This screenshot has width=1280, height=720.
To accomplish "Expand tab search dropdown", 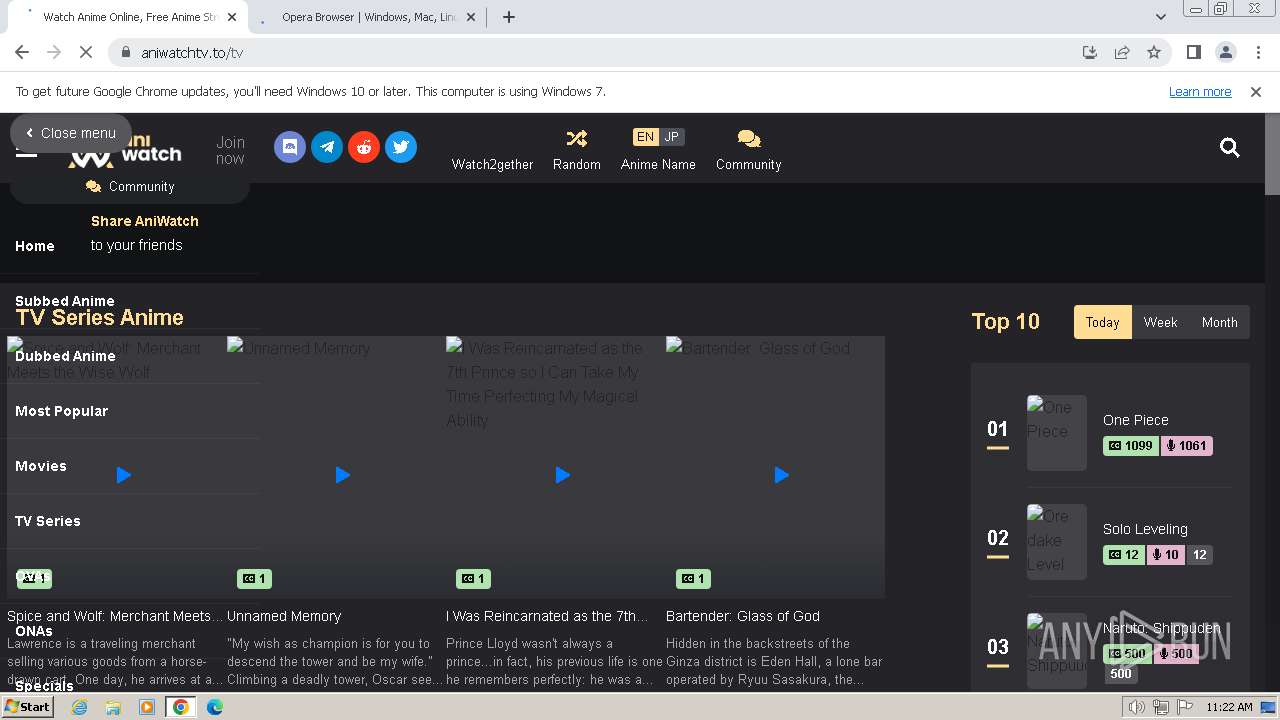I will click(x=1160, y=16).
